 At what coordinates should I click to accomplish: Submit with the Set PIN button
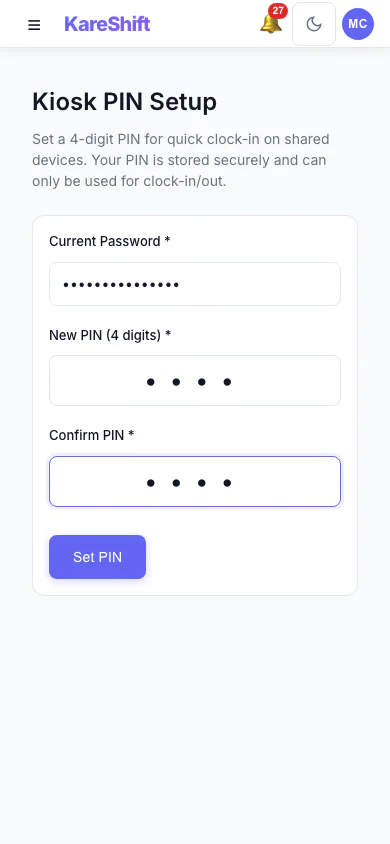97,557
